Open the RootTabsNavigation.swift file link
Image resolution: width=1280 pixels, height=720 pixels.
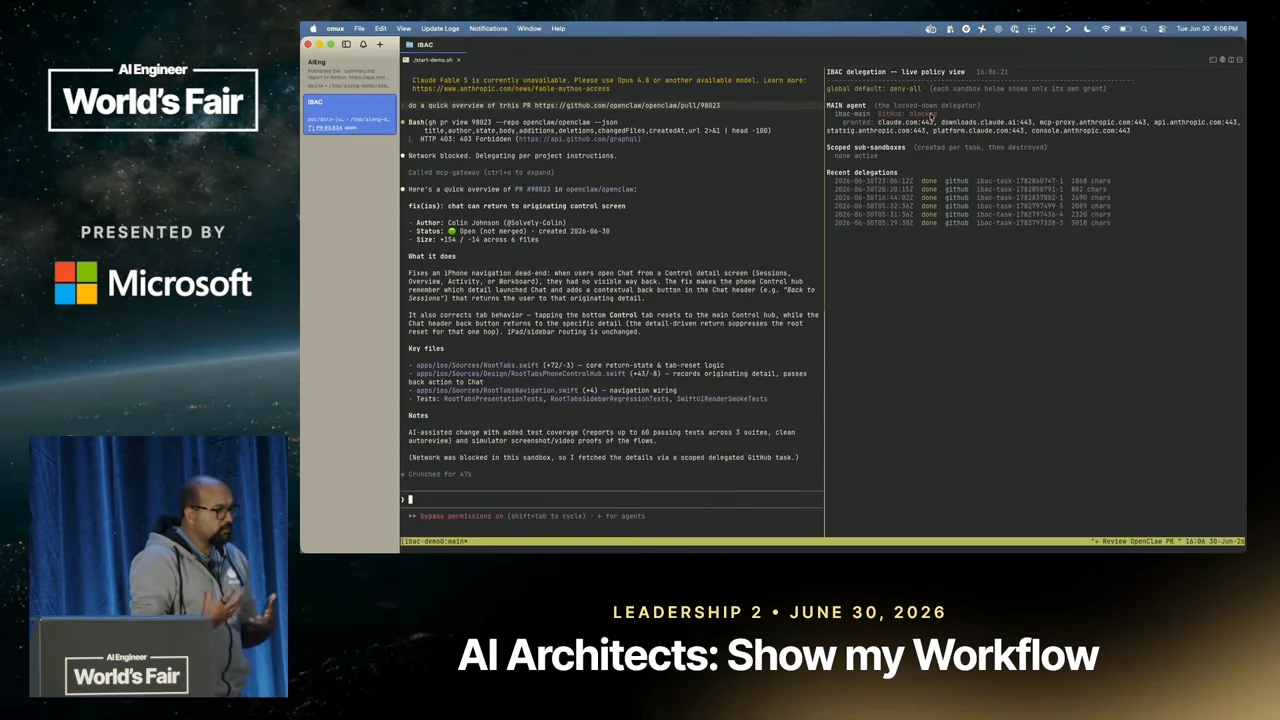click(497, 390)
